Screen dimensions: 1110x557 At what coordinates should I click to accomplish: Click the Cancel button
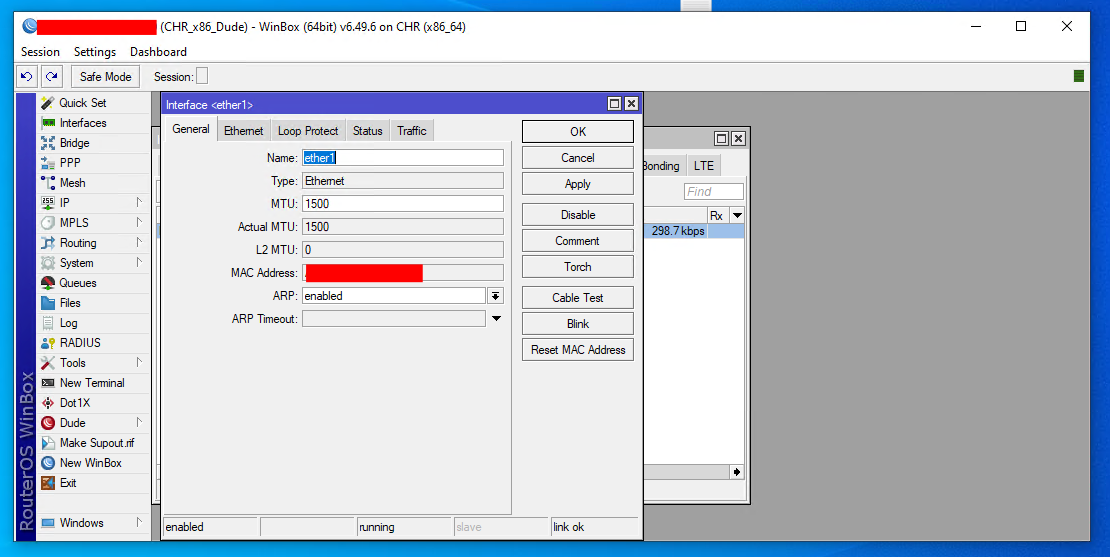coord(578,158)
